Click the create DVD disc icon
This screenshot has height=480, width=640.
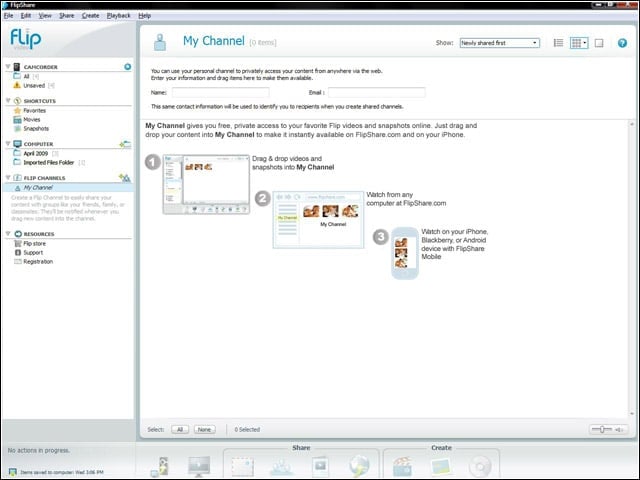click(480, 467)
